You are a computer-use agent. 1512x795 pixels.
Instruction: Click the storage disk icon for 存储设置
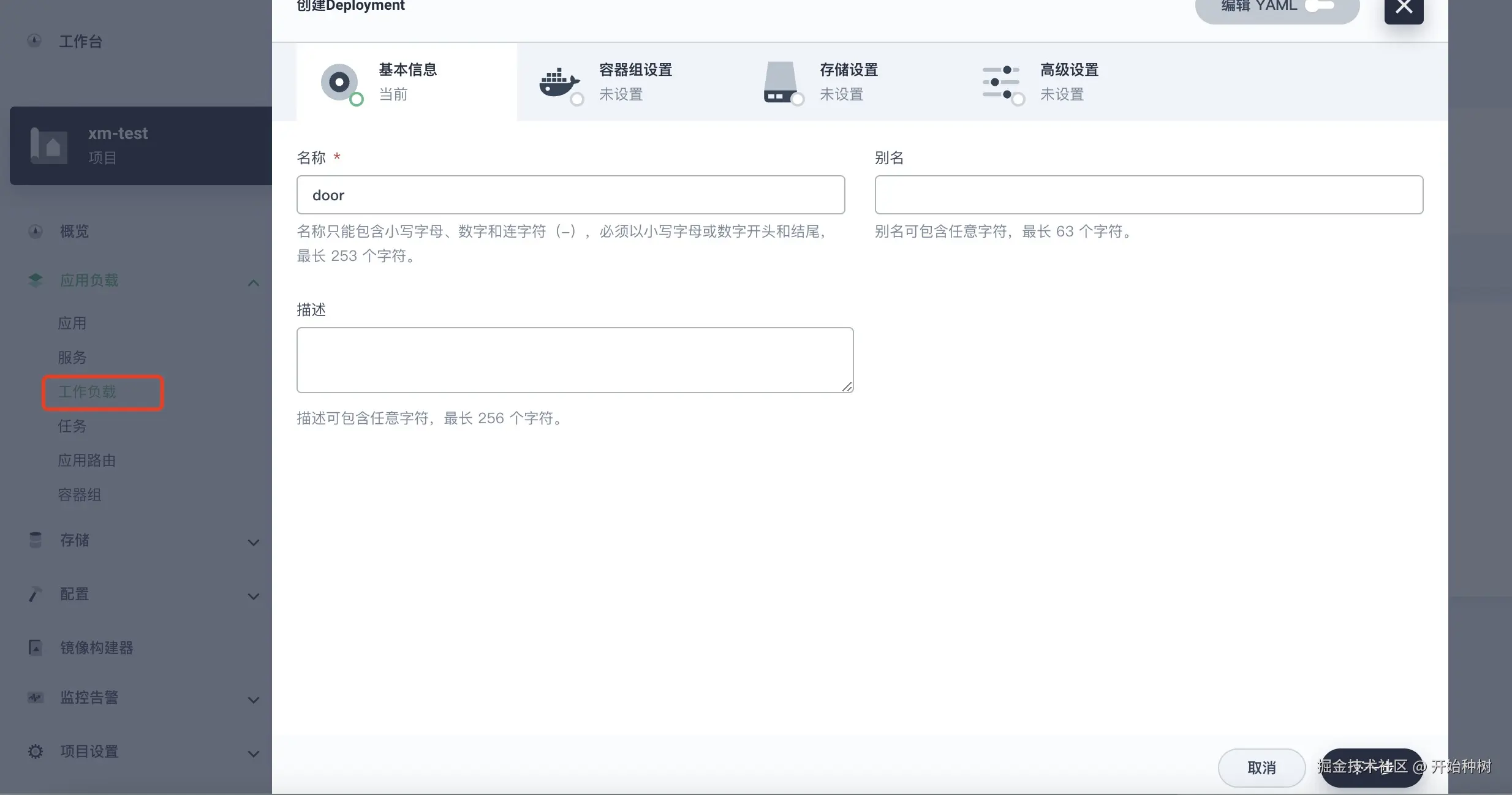click(x=780, y=82)
